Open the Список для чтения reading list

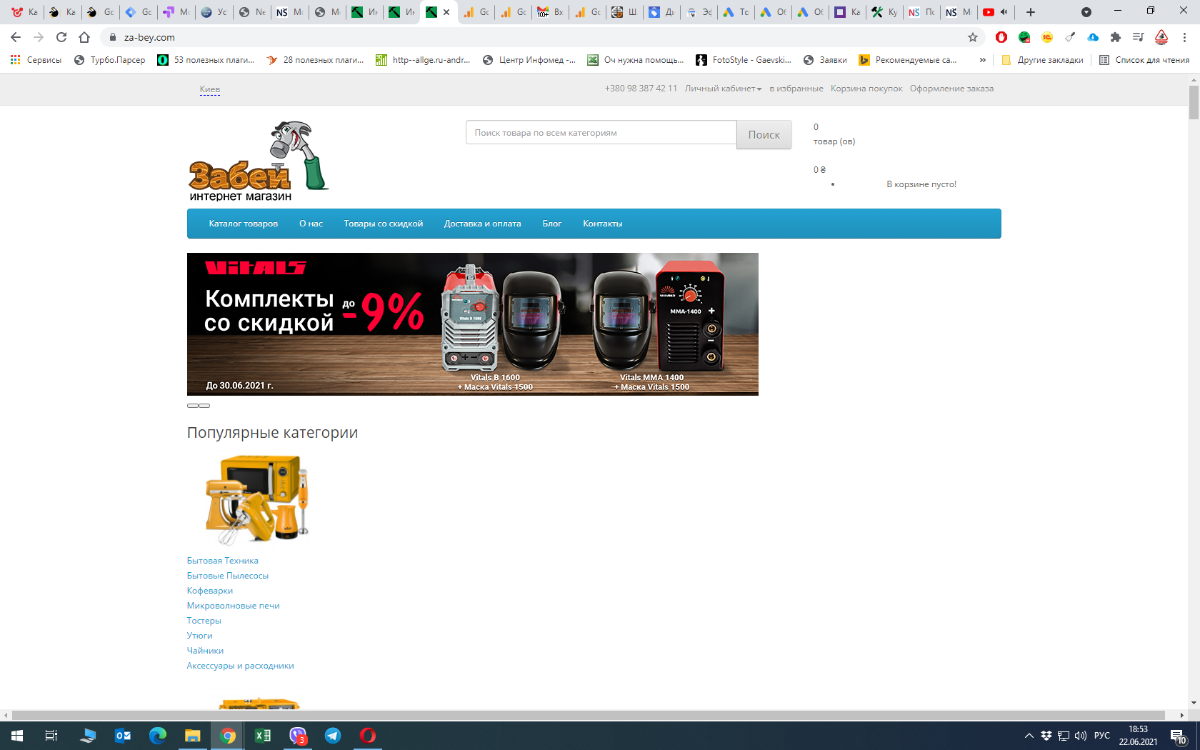coord(1144,60)
